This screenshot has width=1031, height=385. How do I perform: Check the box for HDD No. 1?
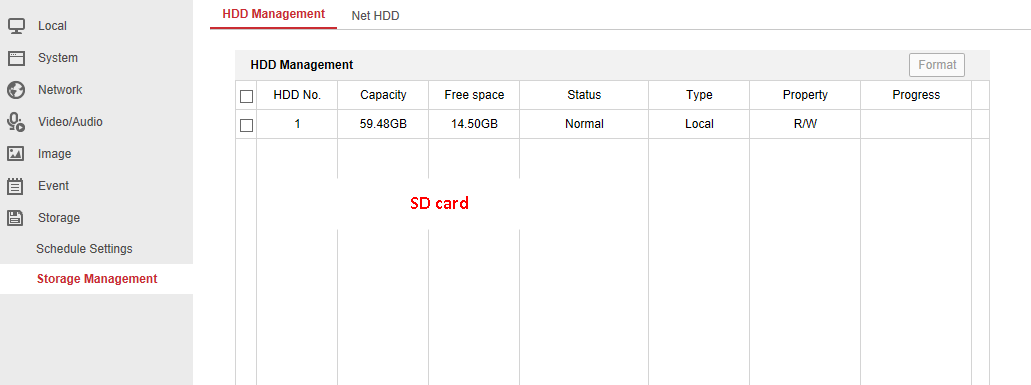coord(247,125)
